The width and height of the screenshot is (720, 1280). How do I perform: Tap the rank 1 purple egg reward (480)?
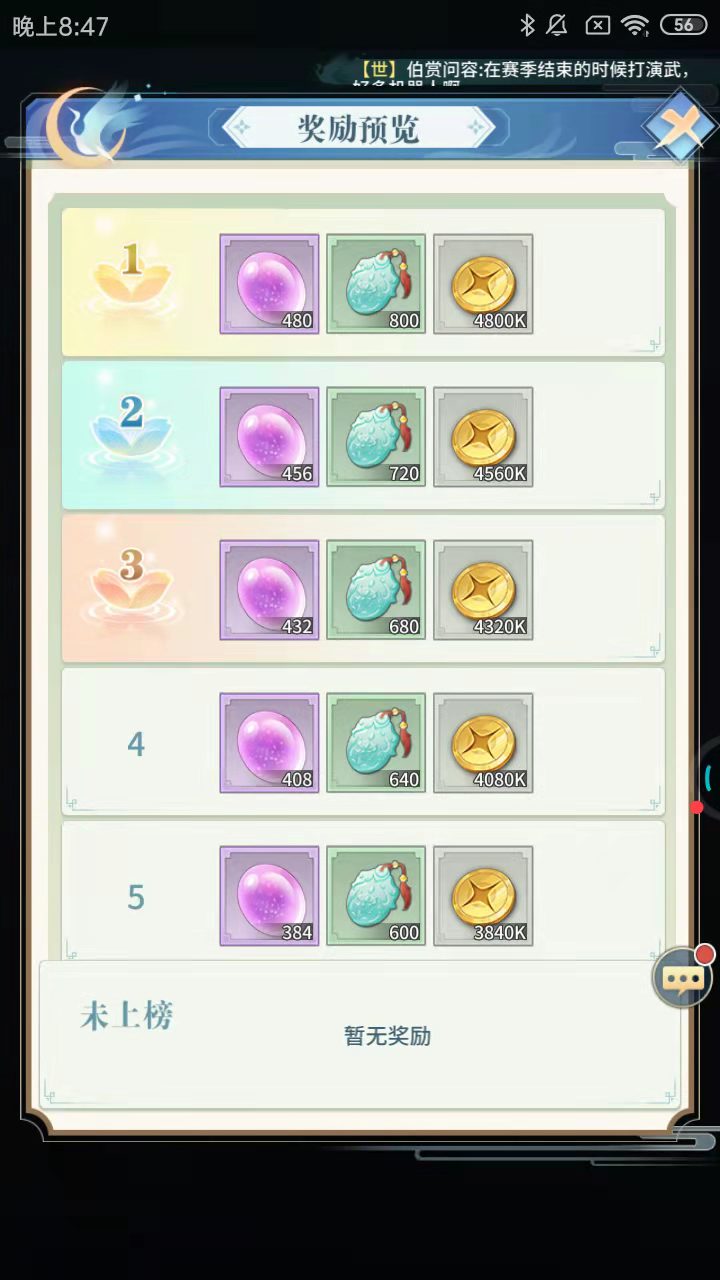click(269, 284)
